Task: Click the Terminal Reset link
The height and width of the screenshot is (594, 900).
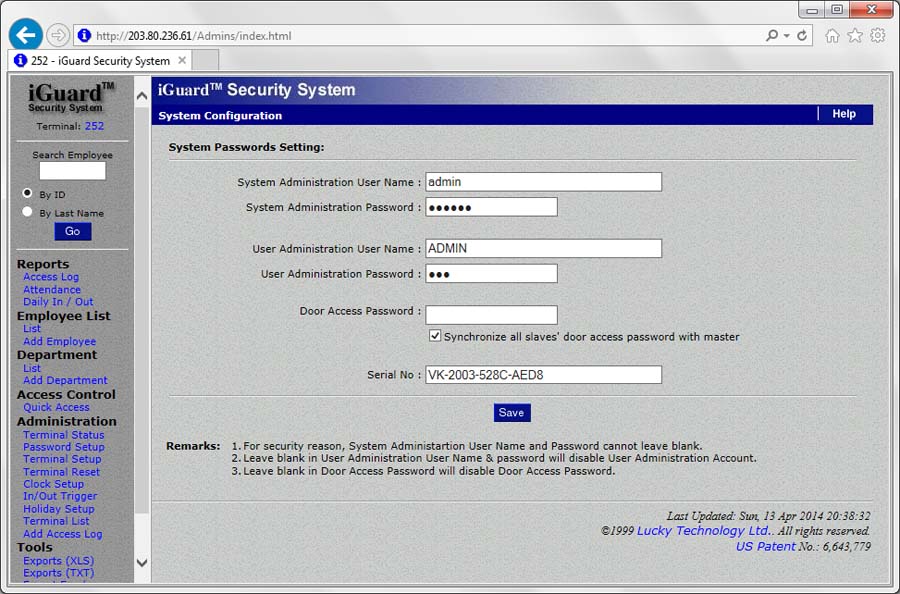Action: [x=61, y=472]
